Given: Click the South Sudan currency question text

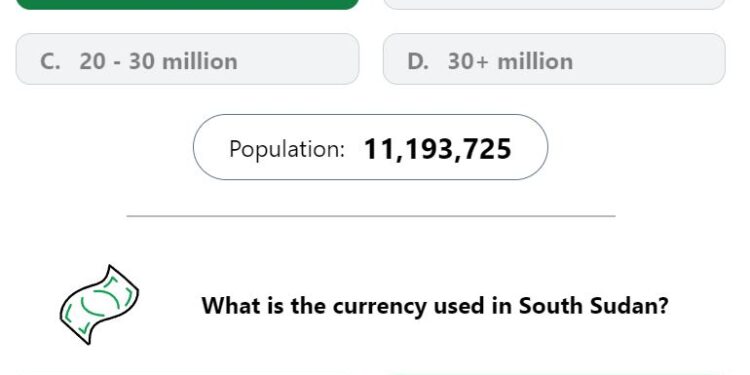Looking at the screenshot, I should coord(435,306).
